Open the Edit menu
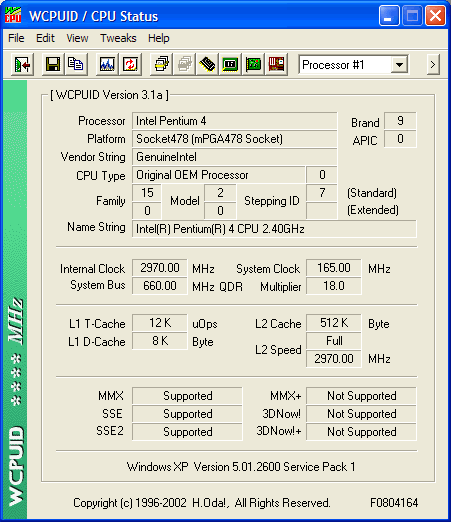This screenshot has height=522, width=451. 45,38
